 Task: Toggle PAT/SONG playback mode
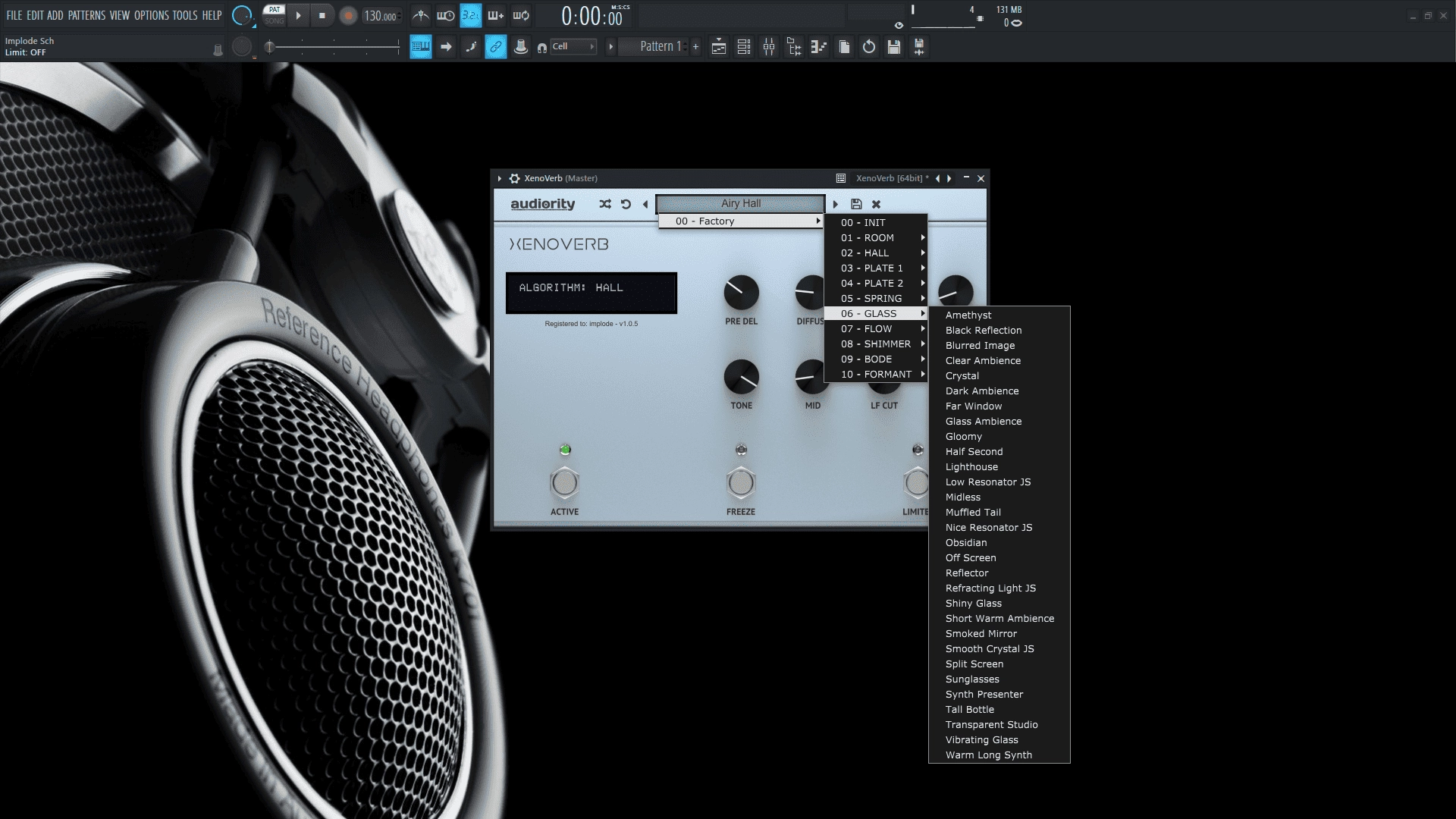point(274,15)
